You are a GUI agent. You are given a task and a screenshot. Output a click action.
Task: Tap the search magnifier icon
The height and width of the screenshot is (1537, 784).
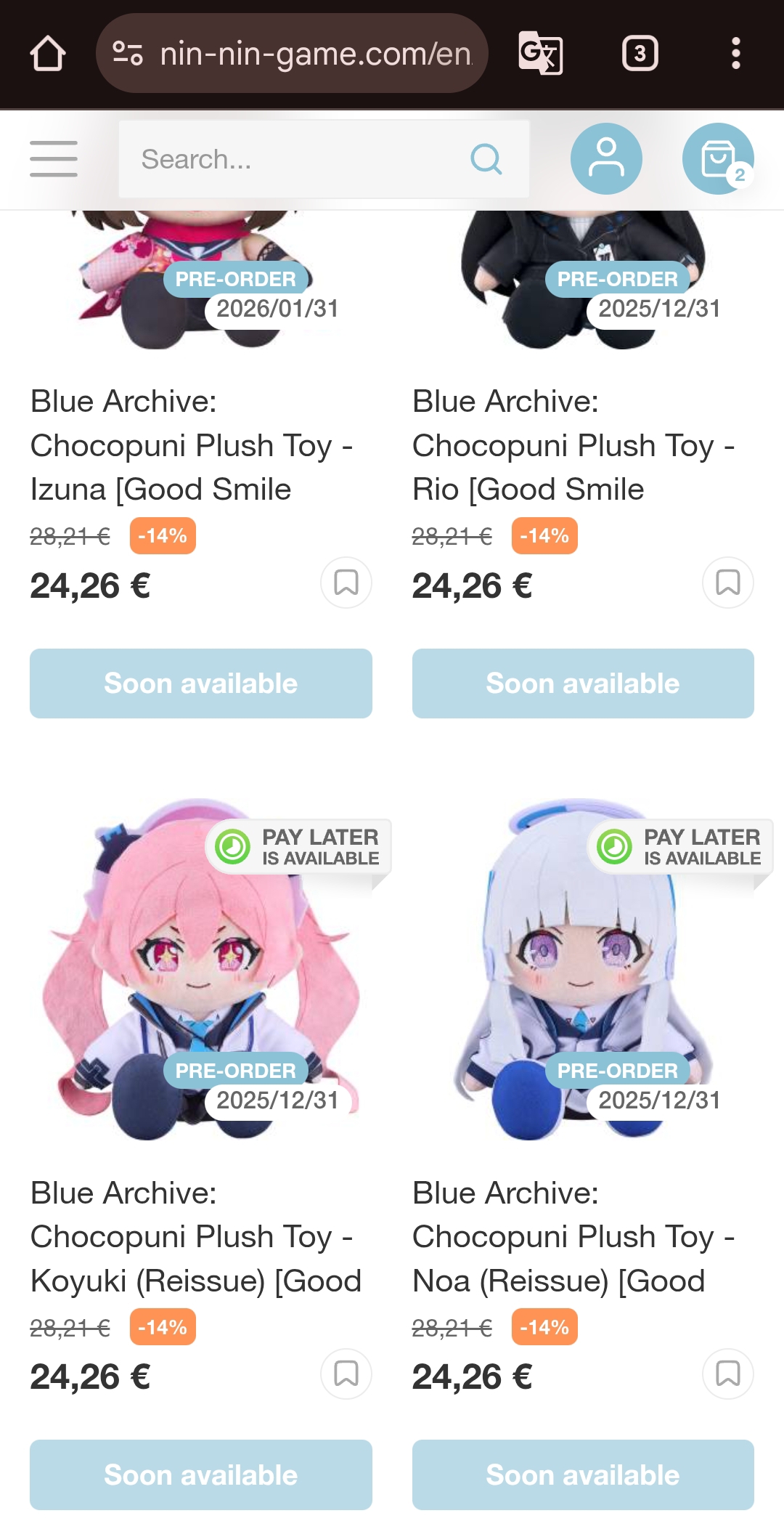486,159
